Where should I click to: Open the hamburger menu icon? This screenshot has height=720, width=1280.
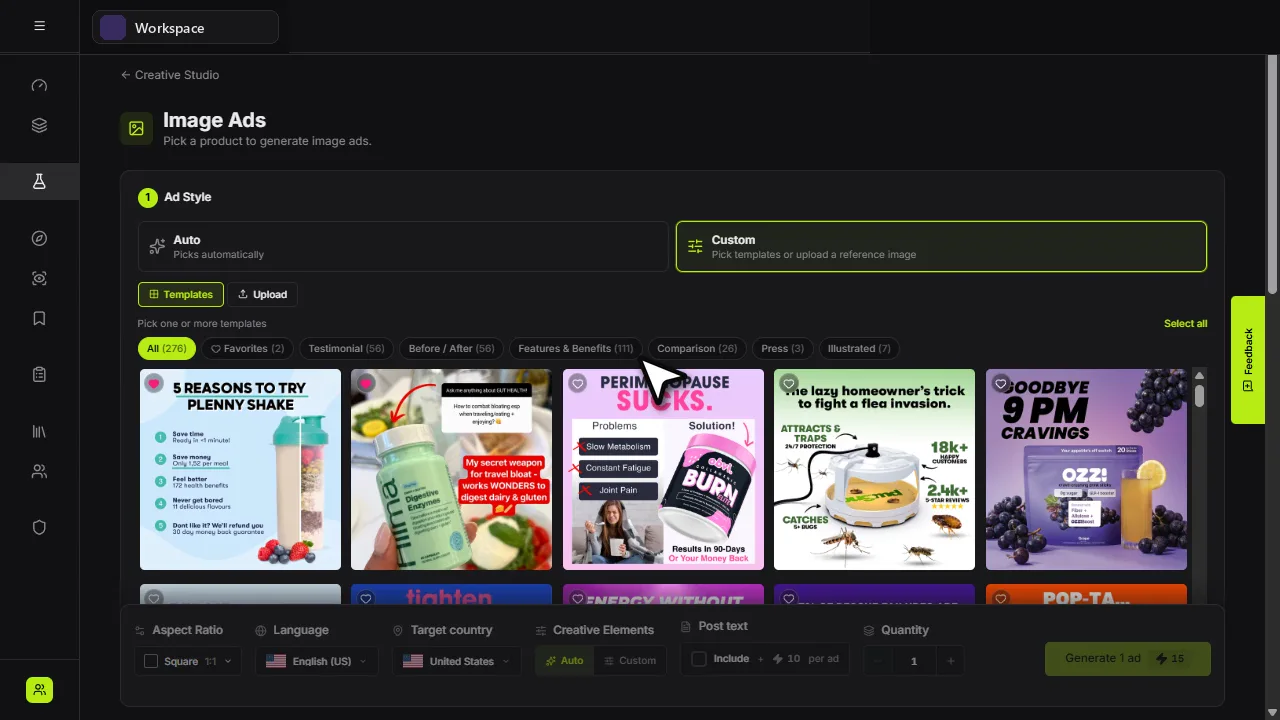tap(39, 26)
